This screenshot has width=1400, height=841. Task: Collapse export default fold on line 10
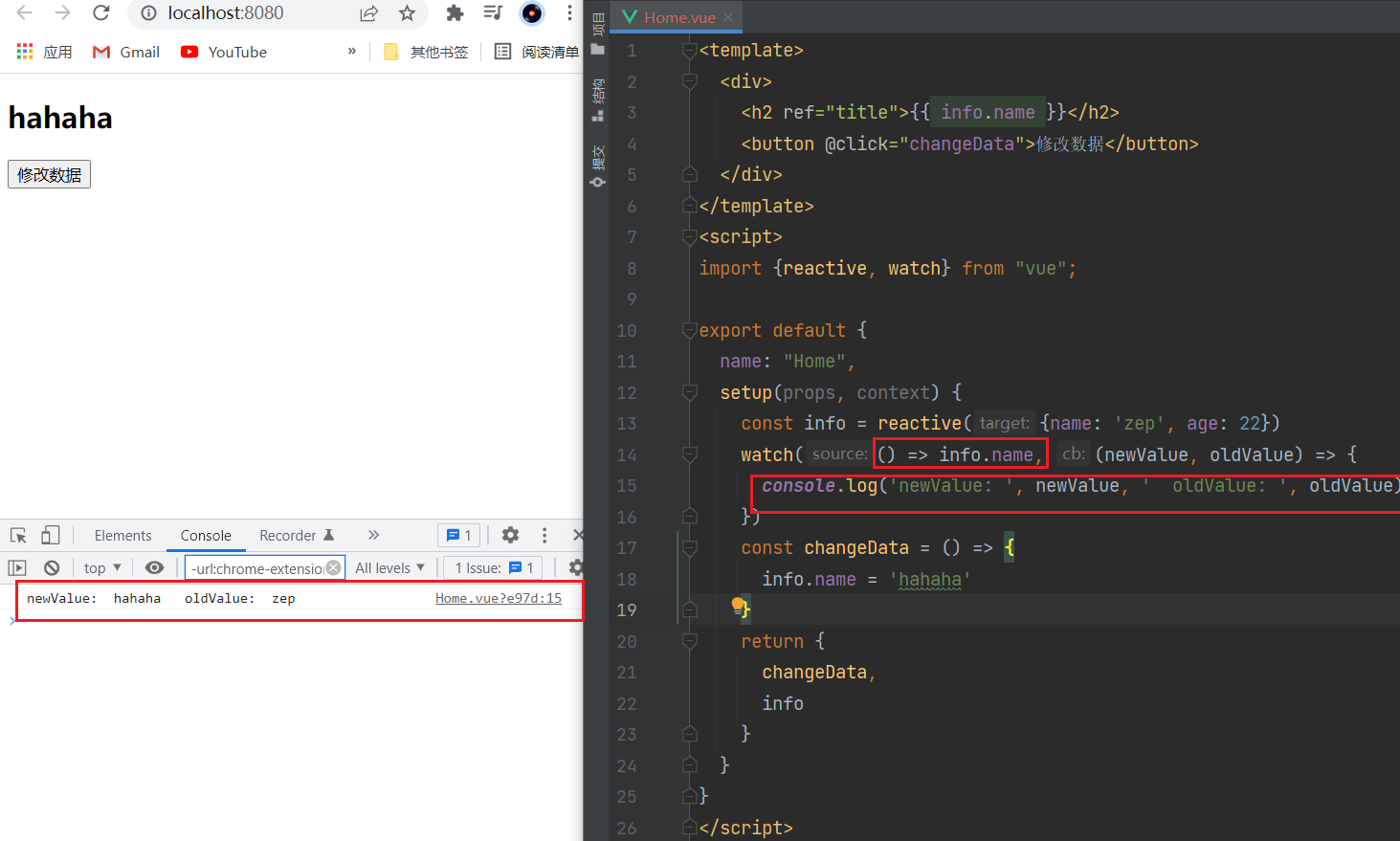pos(689,330)
